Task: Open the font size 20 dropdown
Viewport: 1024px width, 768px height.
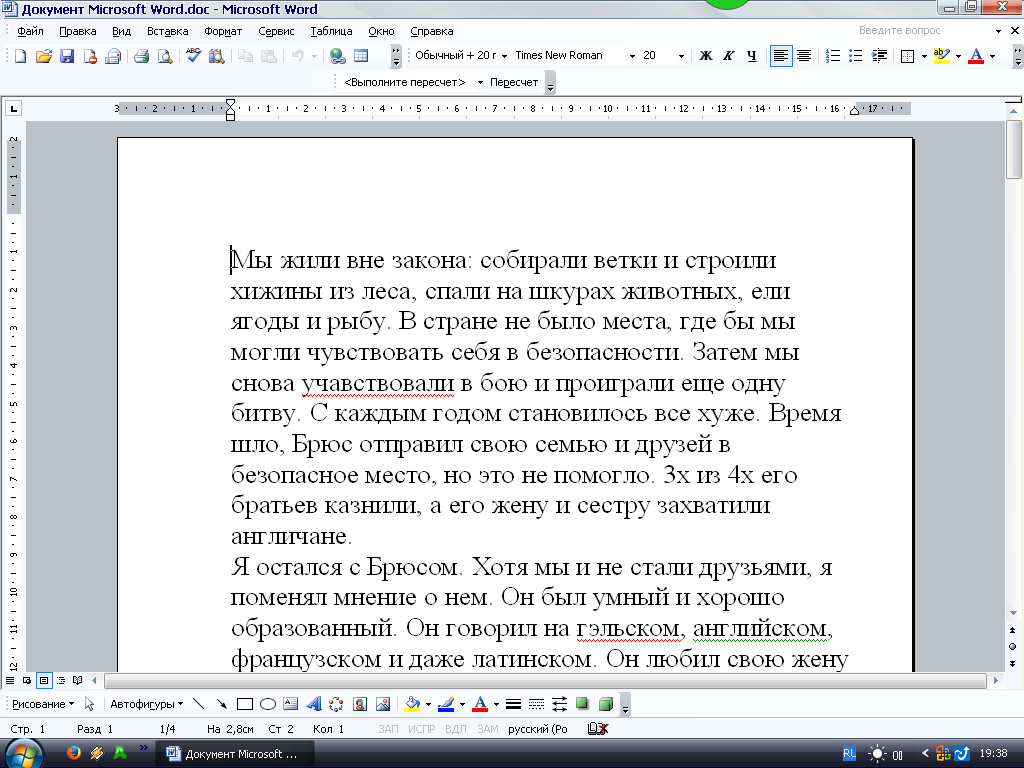Action: (x=681, y=56)
